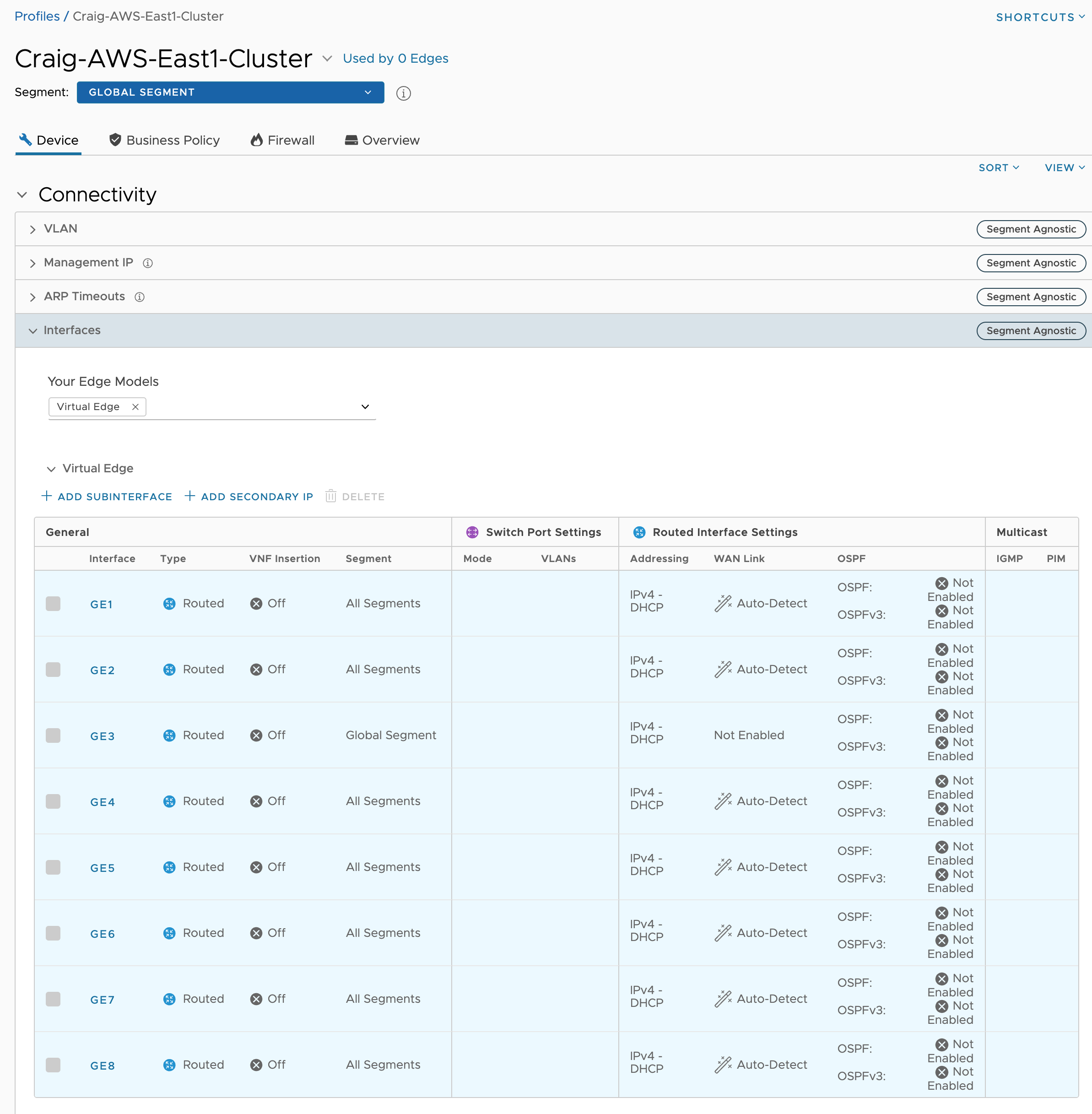Click the VNF Off icon in GE7 row
The width and height of the screenshot is (1092, 1114).
point(256,999)
